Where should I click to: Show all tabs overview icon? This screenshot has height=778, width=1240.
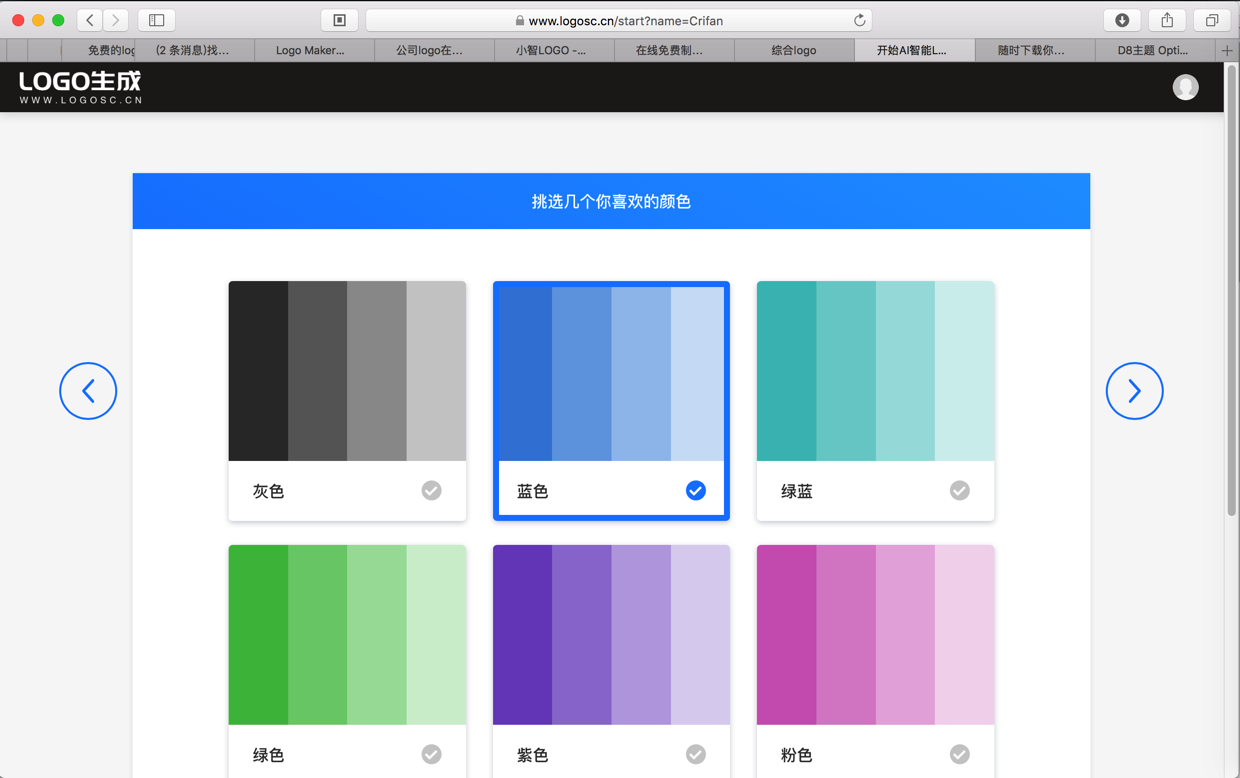[x=1211, y=20]
